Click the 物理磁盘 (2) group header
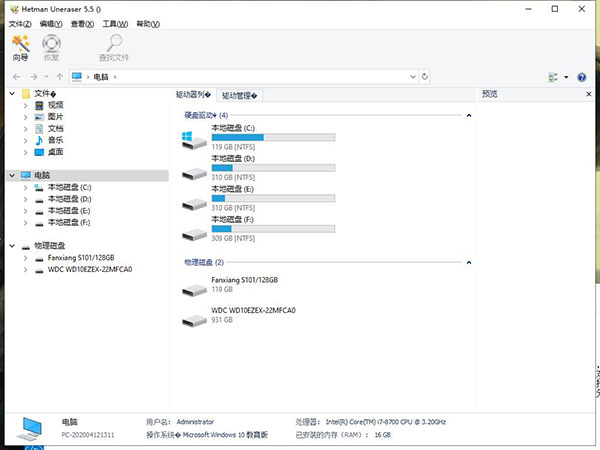This screenshot has height=450, width=600. [204, 262]
